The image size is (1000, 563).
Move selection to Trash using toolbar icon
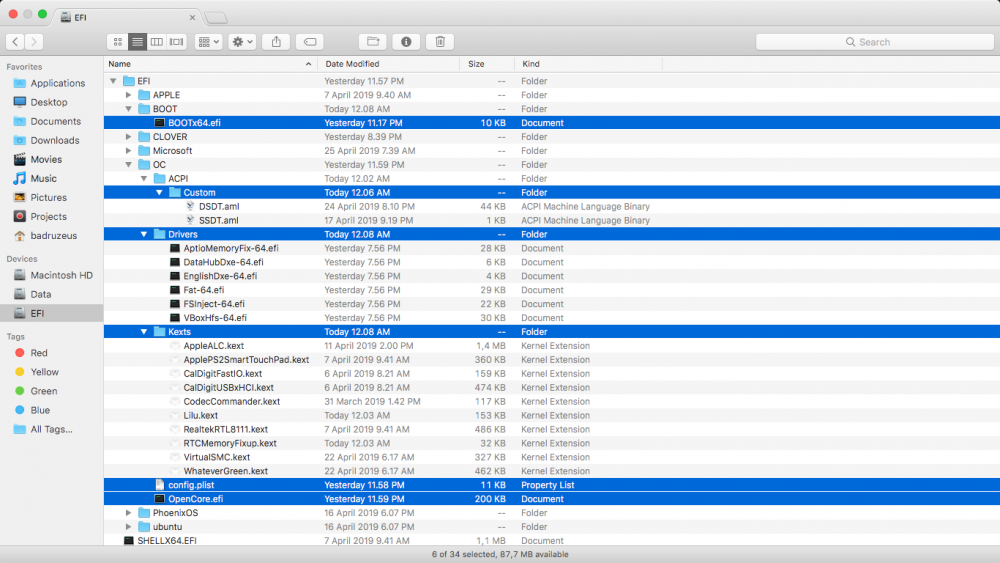[440, 42]
